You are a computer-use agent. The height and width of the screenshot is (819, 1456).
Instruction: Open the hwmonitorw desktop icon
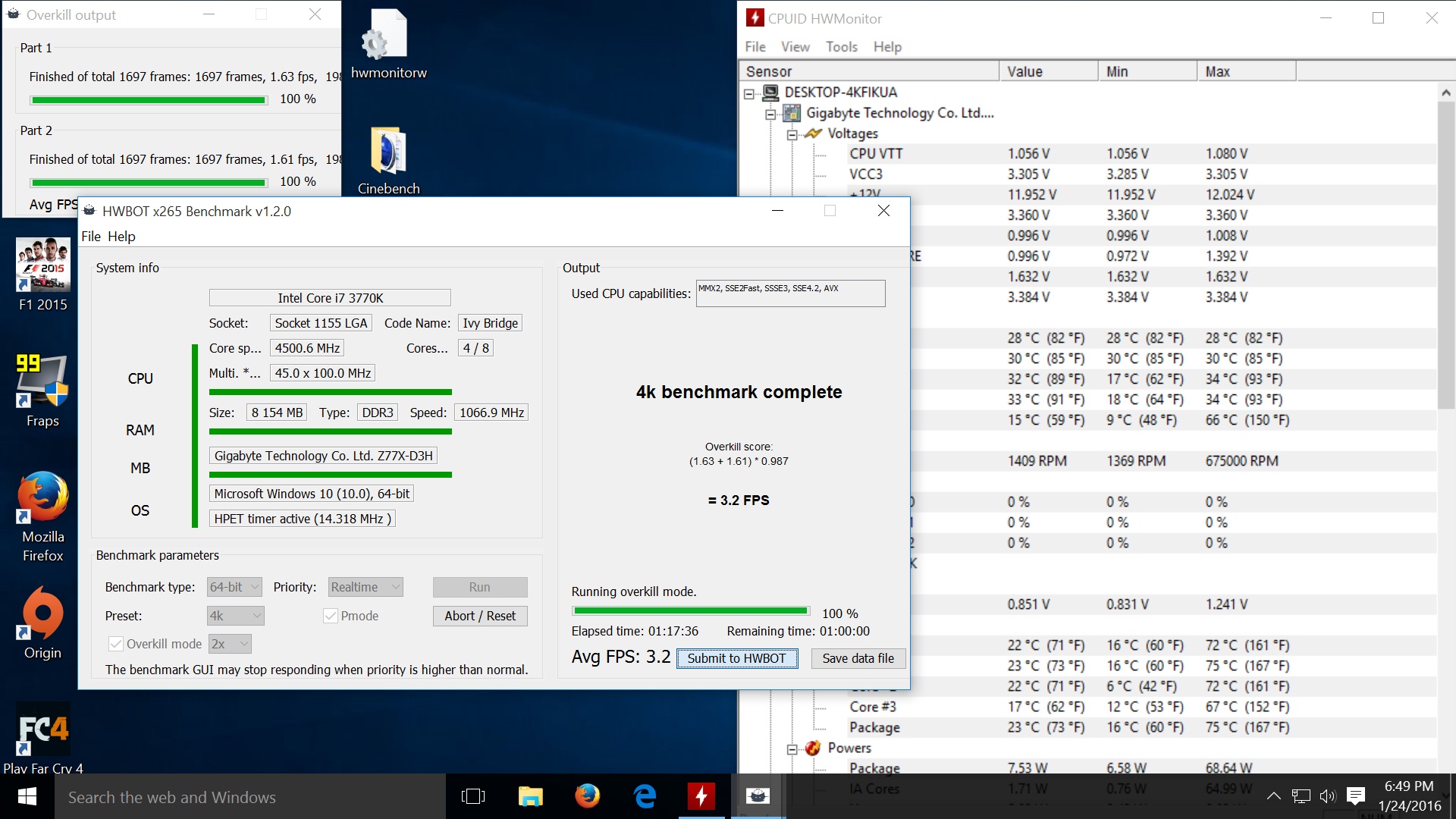pyautogui.click(x=388, y=44)
